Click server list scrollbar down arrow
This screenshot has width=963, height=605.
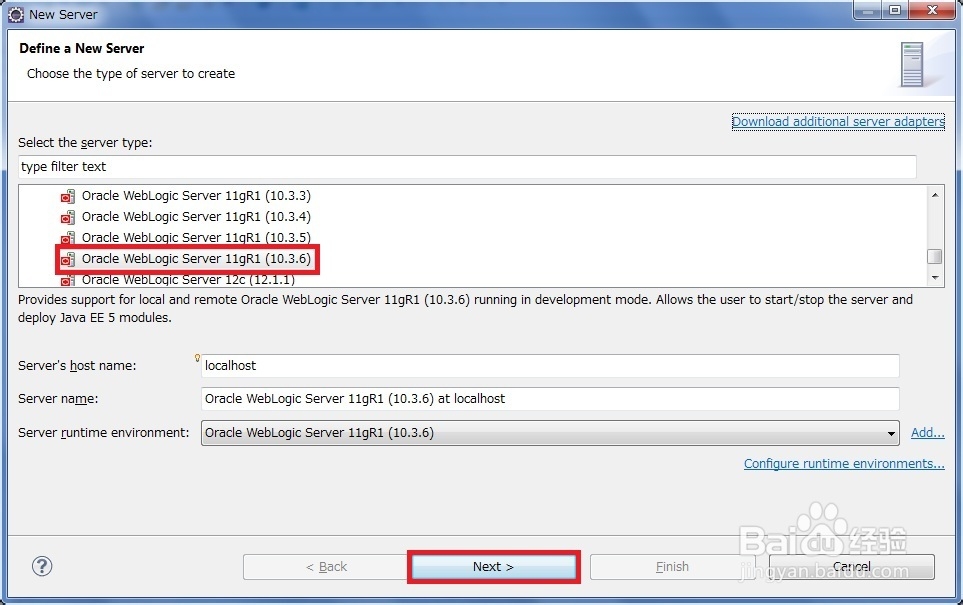tap(935, 278)
